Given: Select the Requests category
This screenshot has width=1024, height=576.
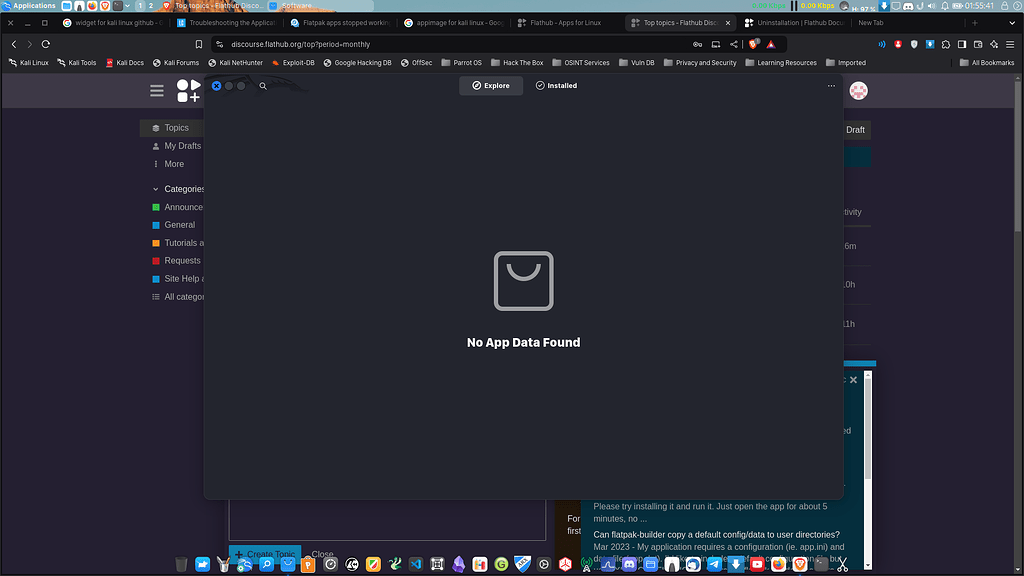Looking at the screenshot, I should pos(182,260).
